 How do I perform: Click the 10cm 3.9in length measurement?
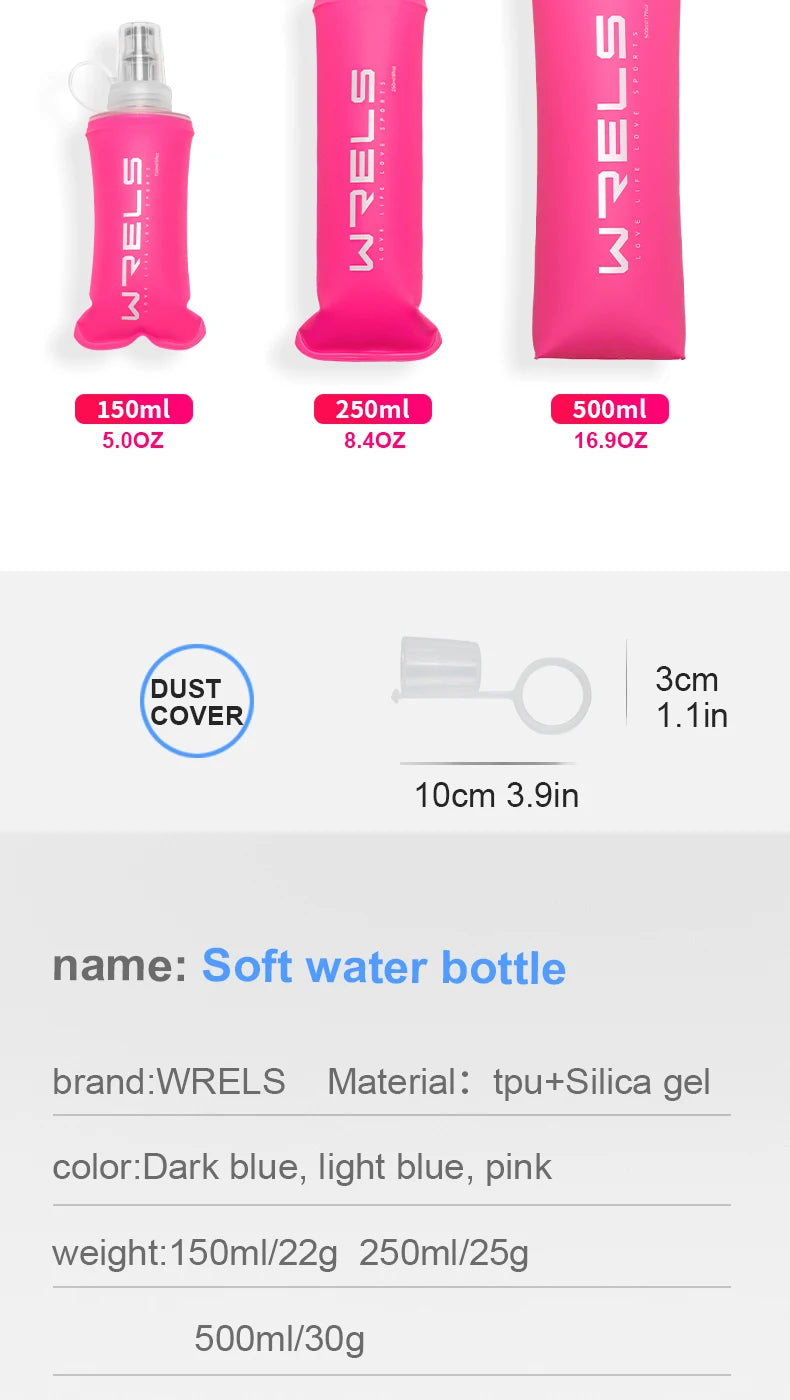(496, 795)
